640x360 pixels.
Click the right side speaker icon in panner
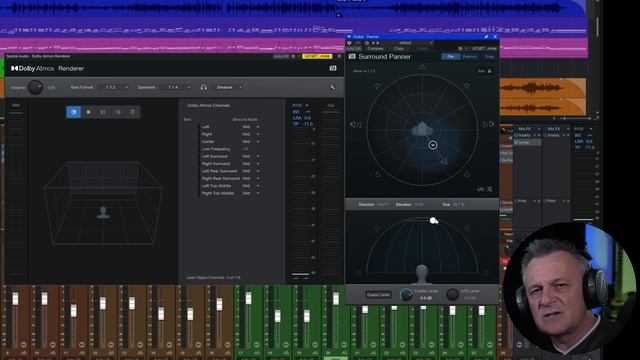[x=488, y=124]
